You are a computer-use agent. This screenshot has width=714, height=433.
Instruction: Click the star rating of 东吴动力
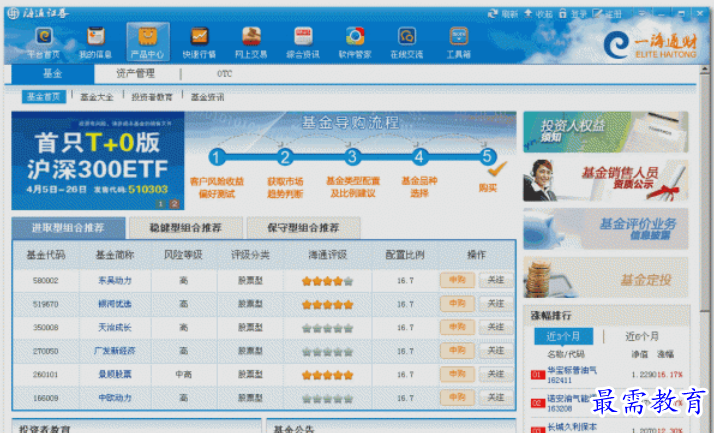pyautogui.click(x=327, y=281)
